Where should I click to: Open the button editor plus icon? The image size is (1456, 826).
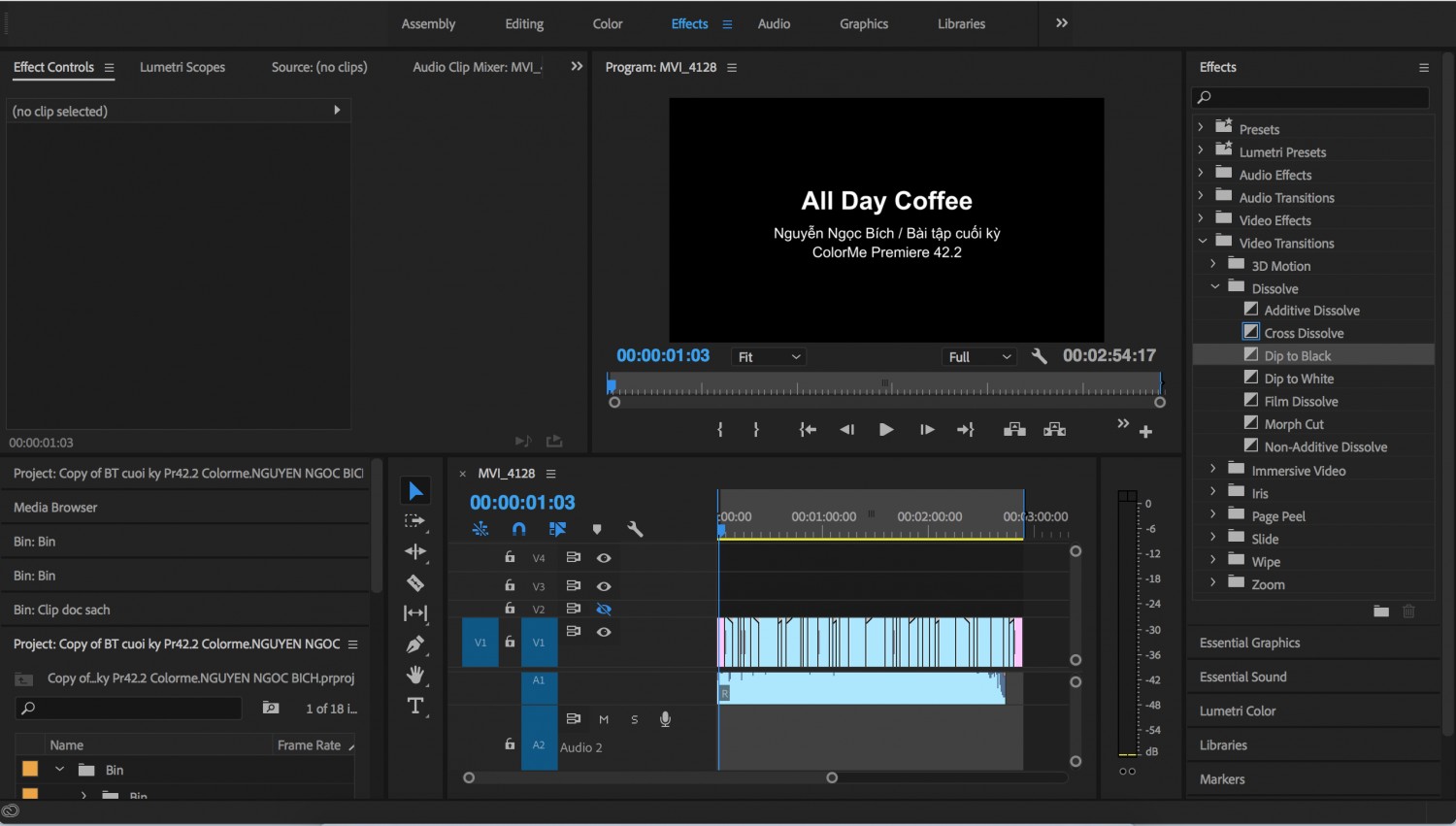pos(1145,432)
